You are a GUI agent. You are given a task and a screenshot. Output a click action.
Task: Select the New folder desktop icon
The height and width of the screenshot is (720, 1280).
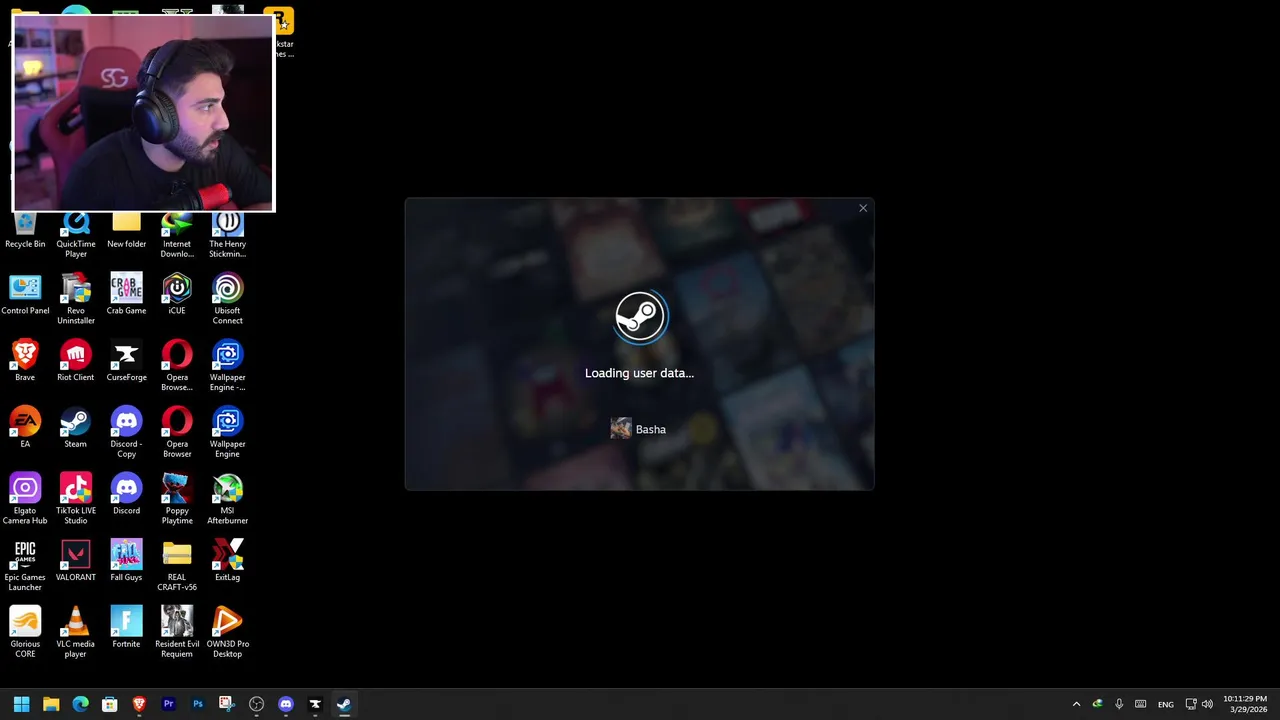click(126, 230)
